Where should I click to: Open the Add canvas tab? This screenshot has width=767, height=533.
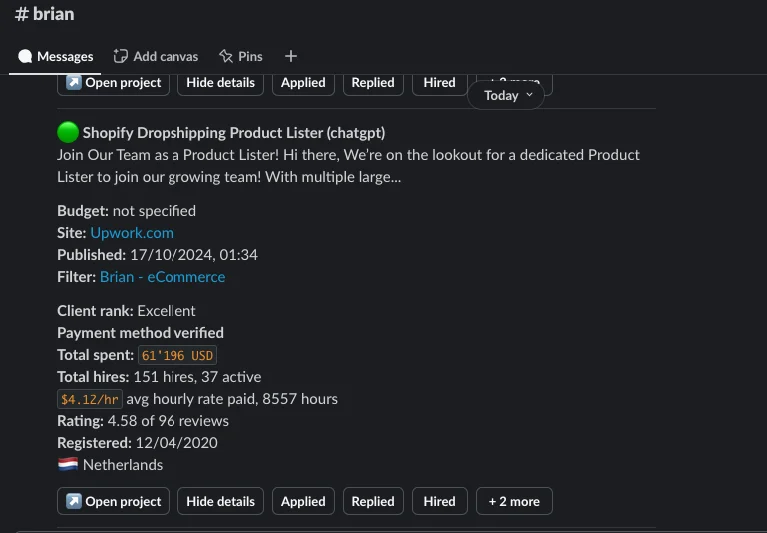coord(156,57)
